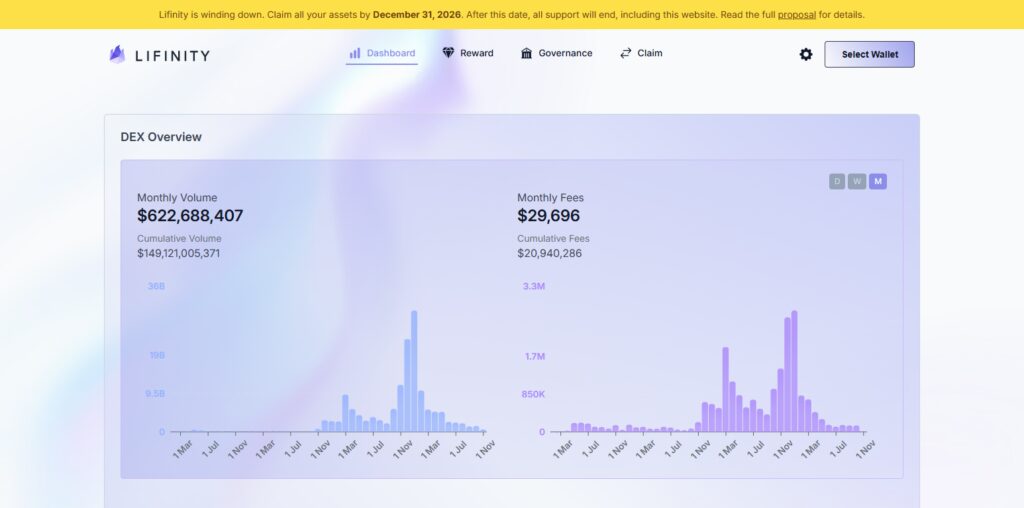This screenshot has height=508, width=1024.
Task: Click the Select Wallet button
Action: click(869, 54)
